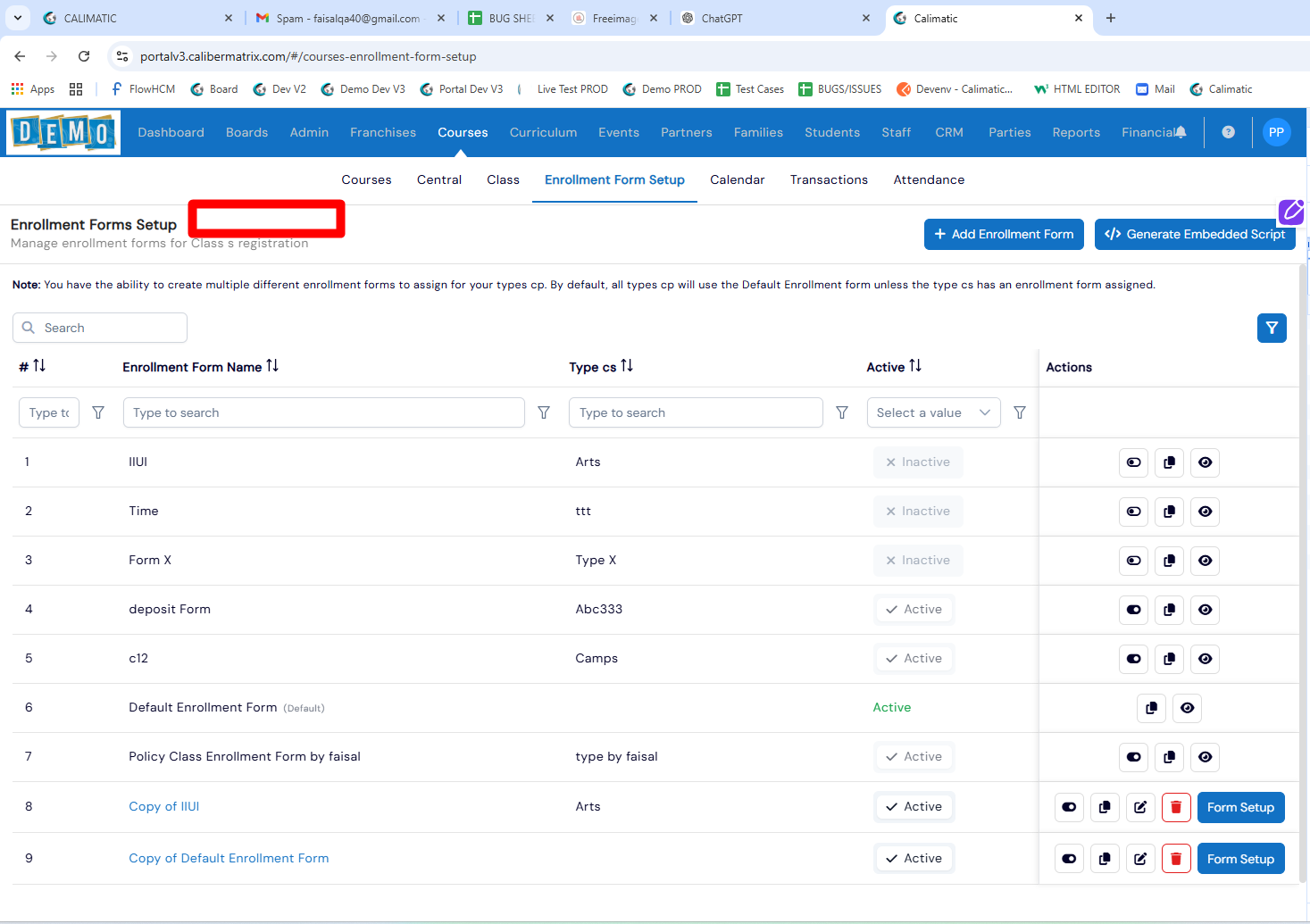This screenshot has width=1310, height=924.
Task: Focus Enrollment Form Name 'Type to search' field
Action: click(324, 412)
